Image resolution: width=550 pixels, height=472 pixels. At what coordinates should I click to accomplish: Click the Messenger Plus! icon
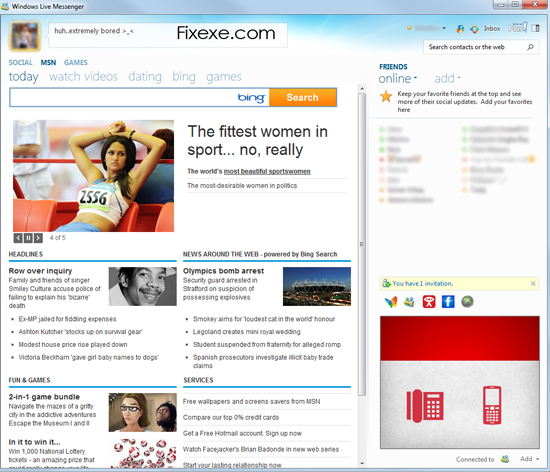(x=518, y=28)
